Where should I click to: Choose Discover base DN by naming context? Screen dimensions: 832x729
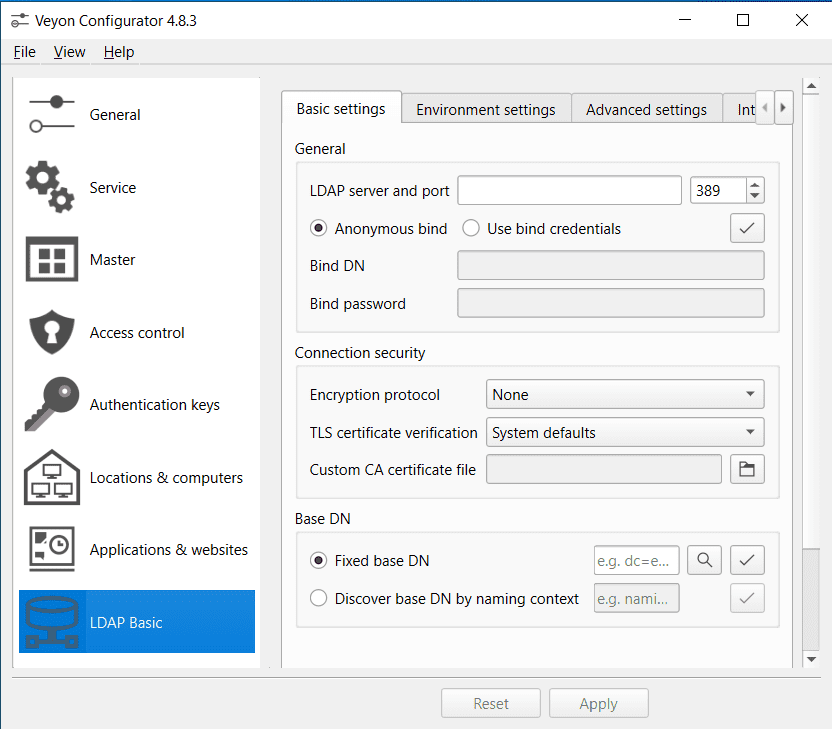[319, 599]
